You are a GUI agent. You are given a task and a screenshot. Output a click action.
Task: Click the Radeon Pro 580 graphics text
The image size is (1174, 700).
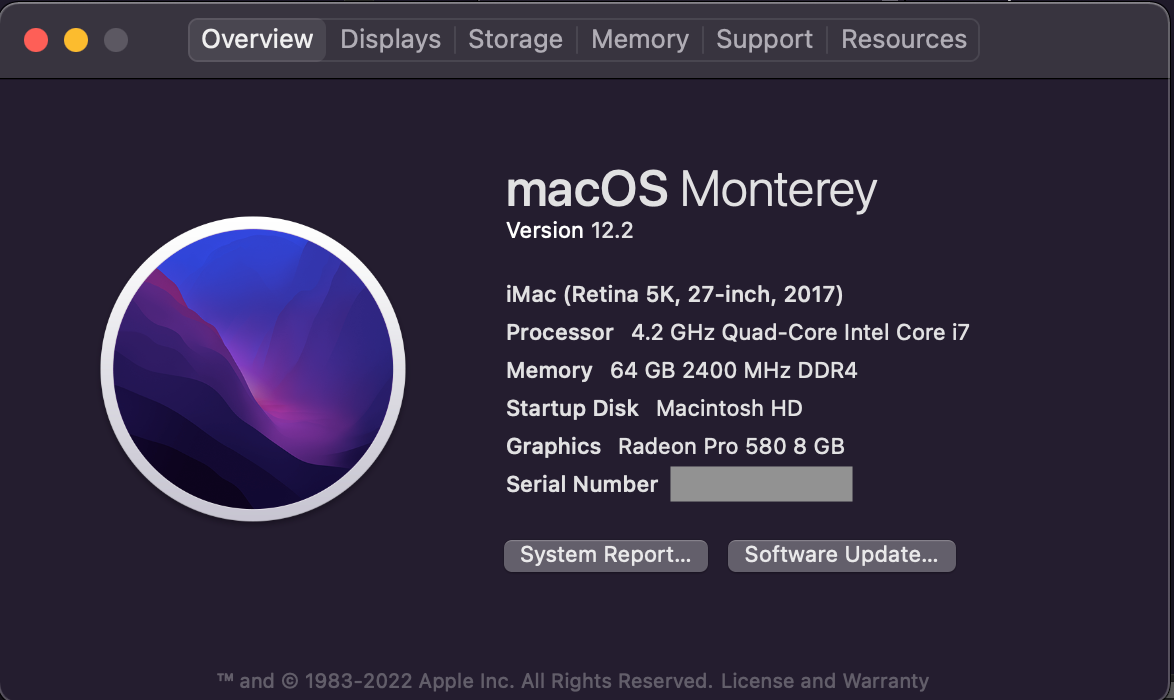click(731, 446)
